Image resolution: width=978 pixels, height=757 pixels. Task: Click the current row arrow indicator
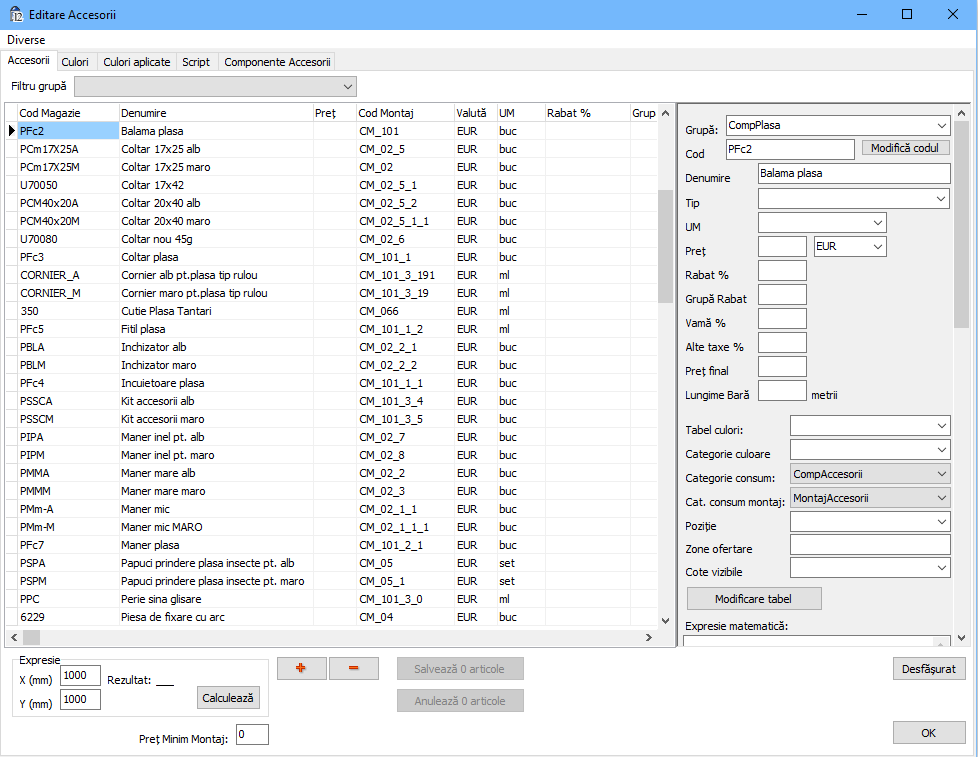[11, 131]
